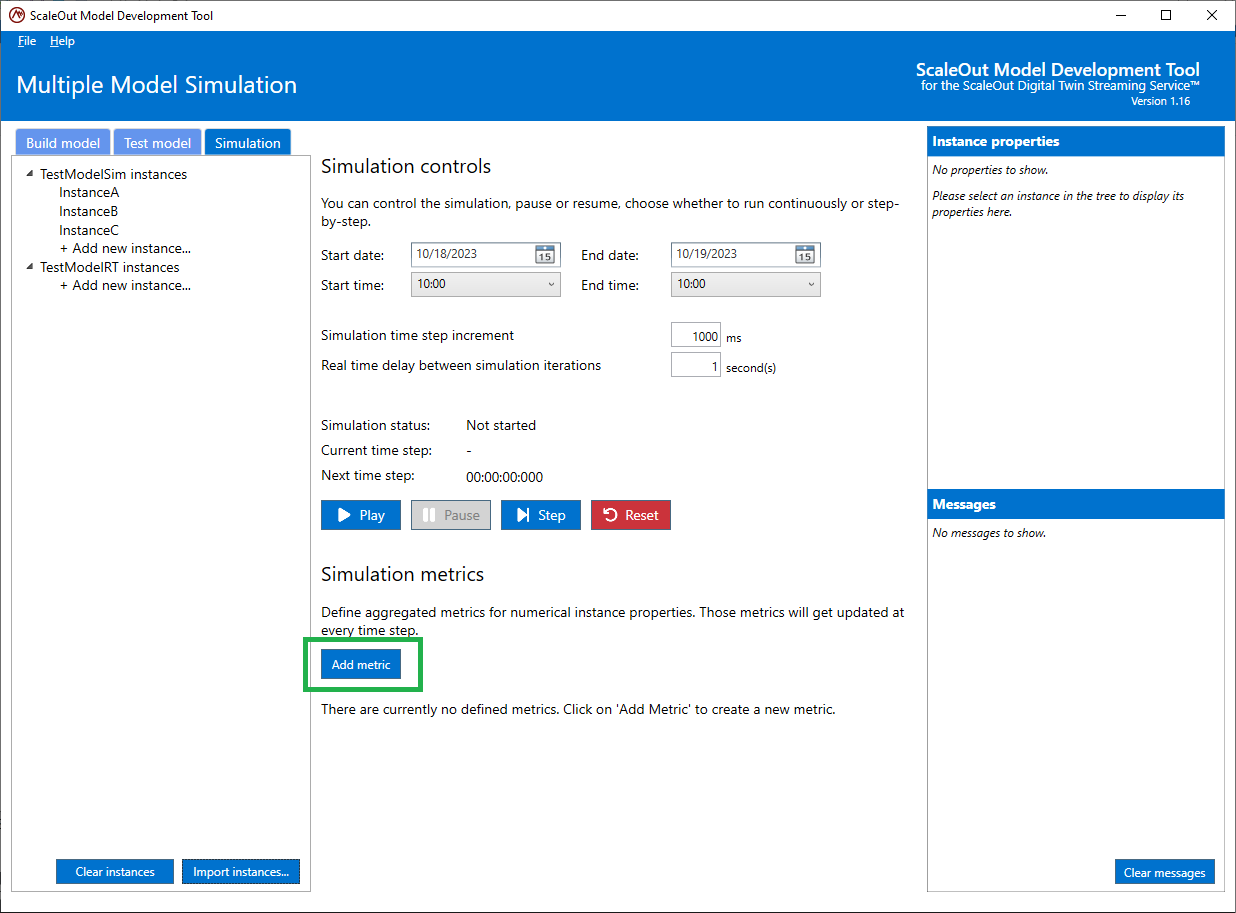The width and height of the screenshot is (1236, 913).
Task: Click Clear instances button
Action: pos(115,872)
